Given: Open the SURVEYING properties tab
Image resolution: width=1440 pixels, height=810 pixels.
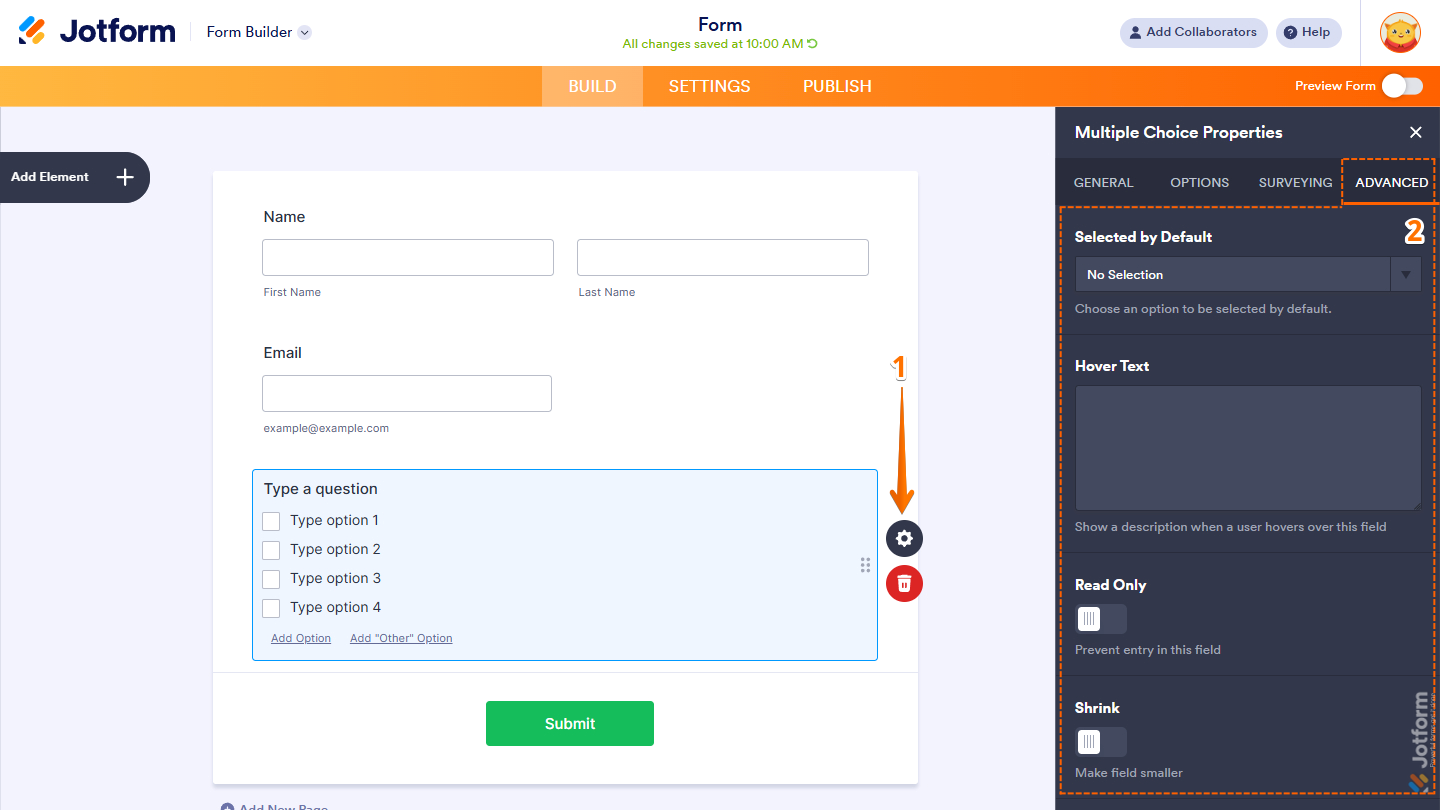Looking at the screenshot, I should pyautogui.click(x=1295, y=182).
